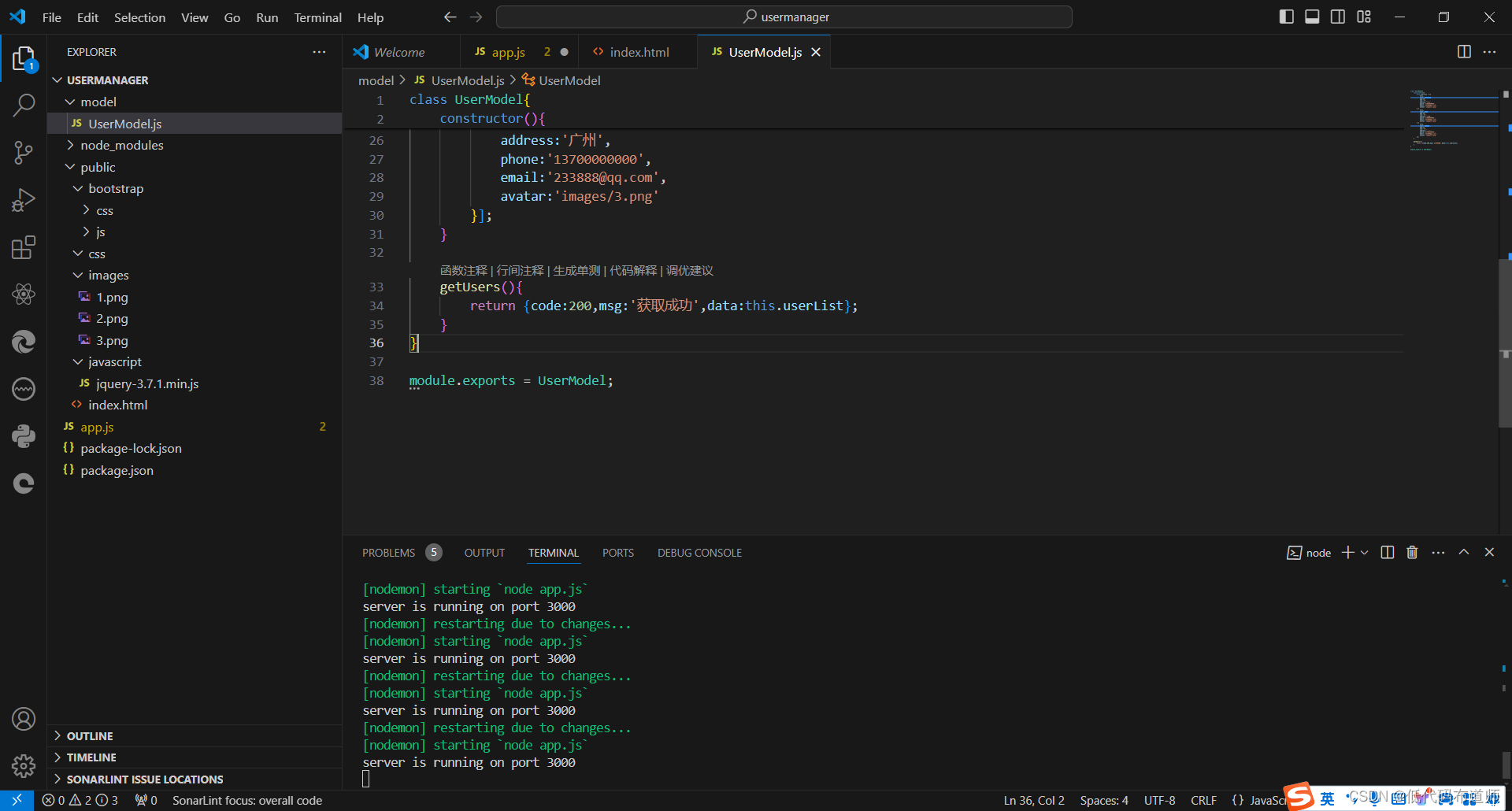
Task: Open the Manage gear icon
Action: point(24,765)
